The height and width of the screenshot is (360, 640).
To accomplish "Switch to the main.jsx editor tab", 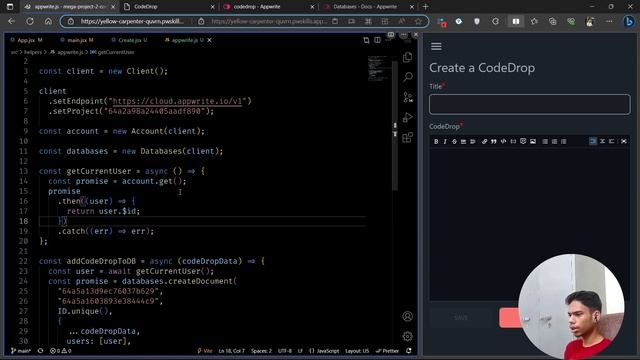I will [77, 40].
